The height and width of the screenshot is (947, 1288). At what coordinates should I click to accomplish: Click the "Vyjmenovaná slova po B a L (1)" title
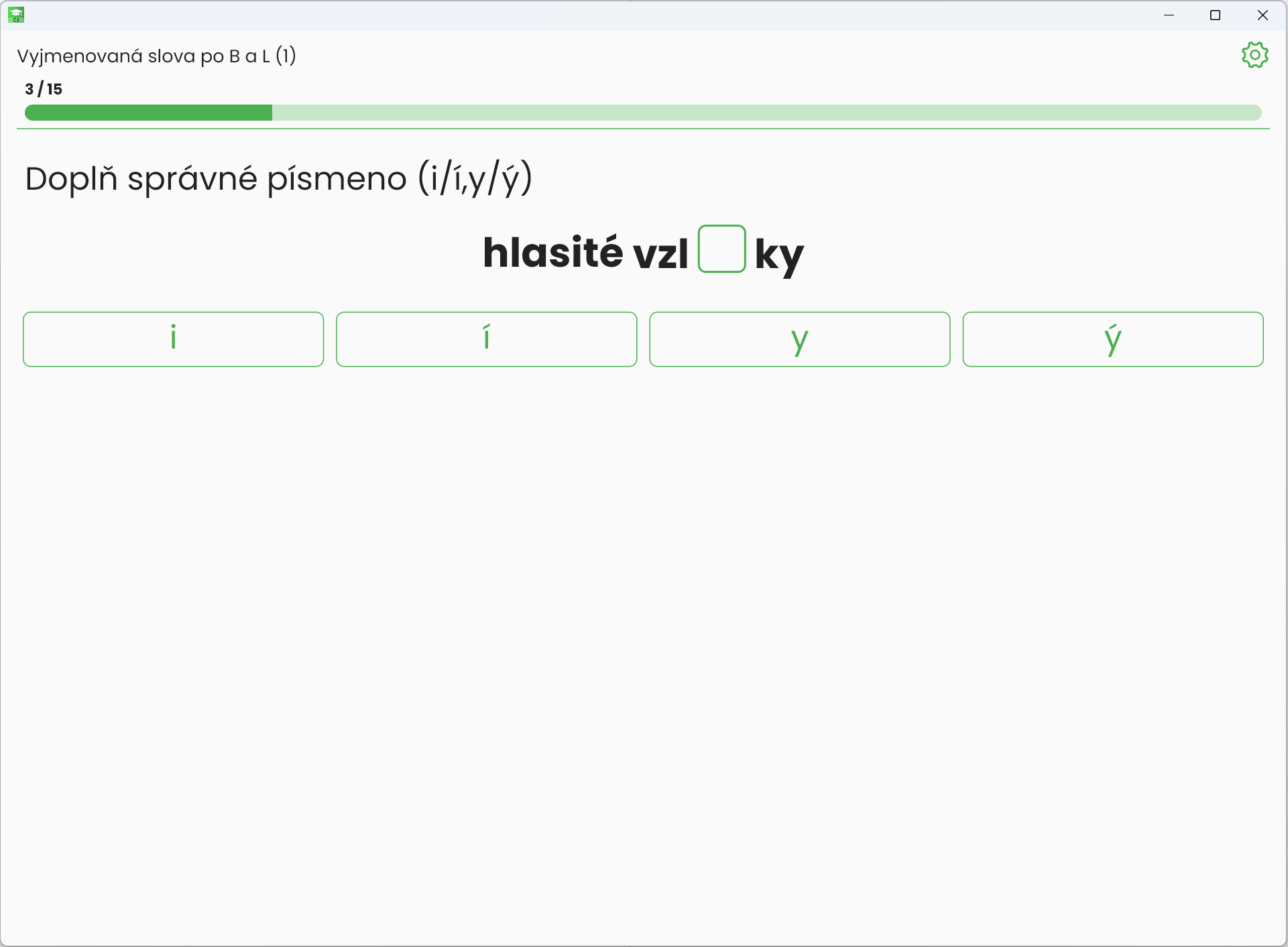[156, 56]
